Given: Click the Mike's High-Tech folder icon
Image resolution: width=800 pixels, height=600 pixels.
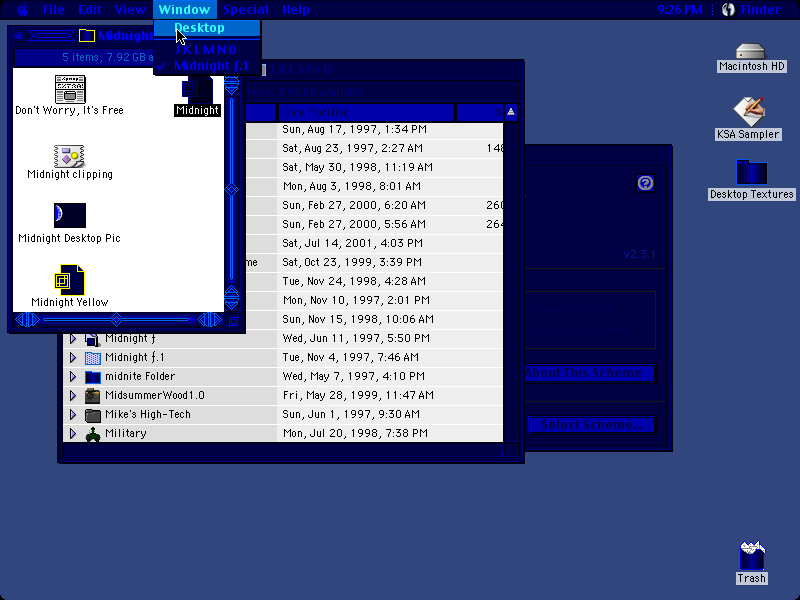Looking at the screenshot, I should pyautogui.click(x=92, y=415).
